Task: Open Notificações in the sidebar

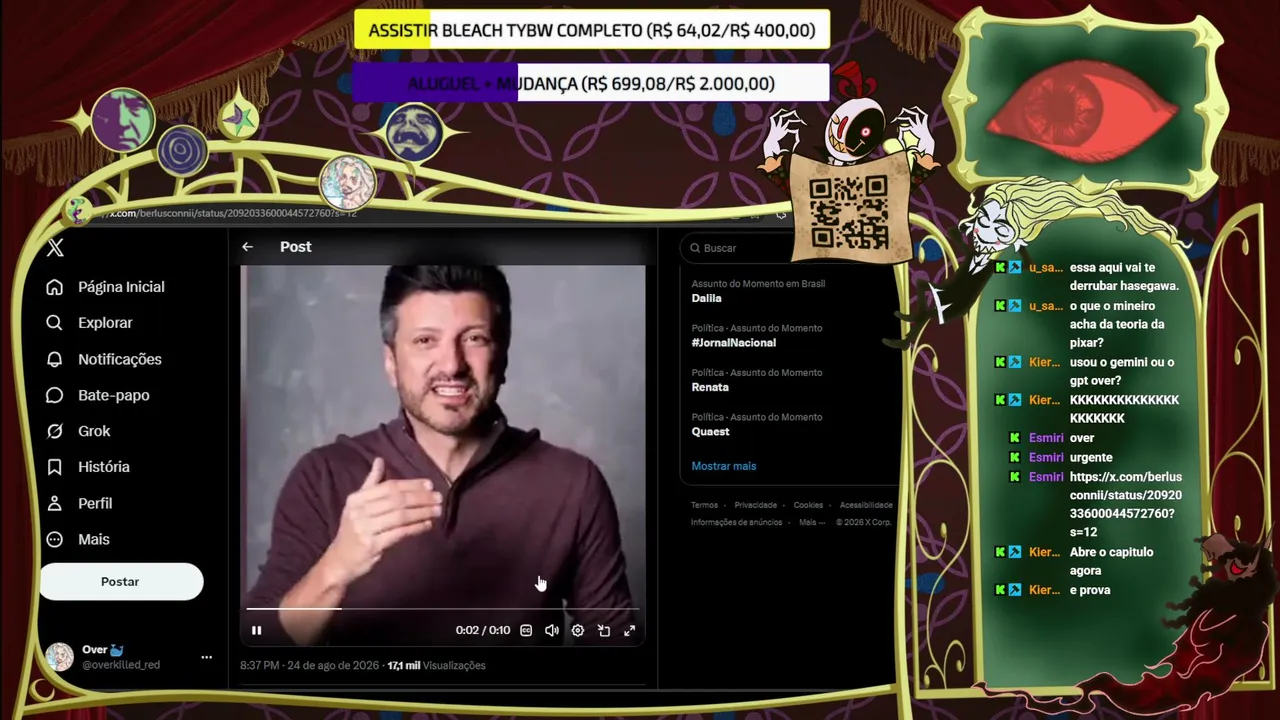Action: [x=103, y=359]
